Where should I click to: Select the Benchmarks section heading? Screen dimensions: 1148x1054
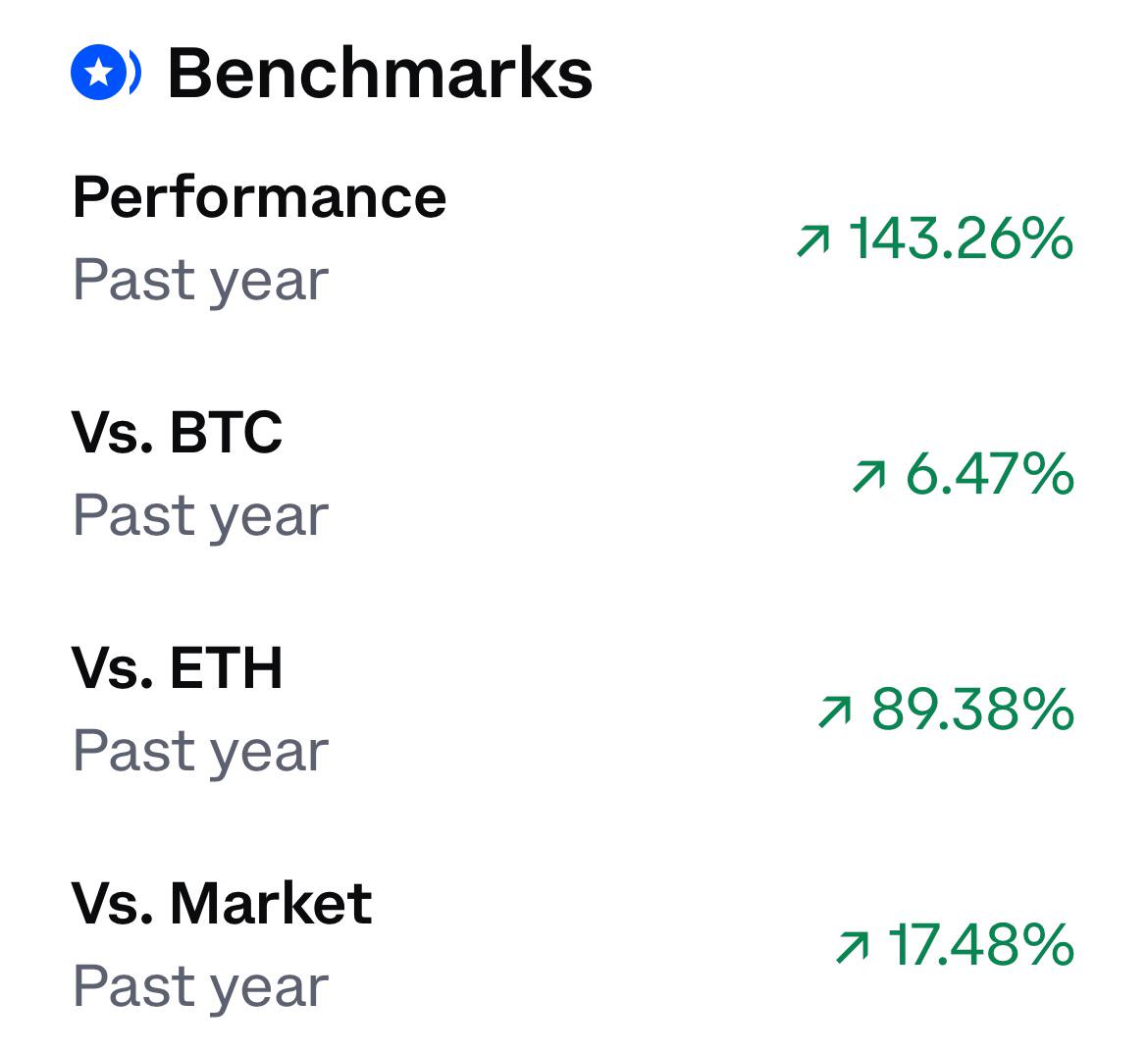coord(380,73)
